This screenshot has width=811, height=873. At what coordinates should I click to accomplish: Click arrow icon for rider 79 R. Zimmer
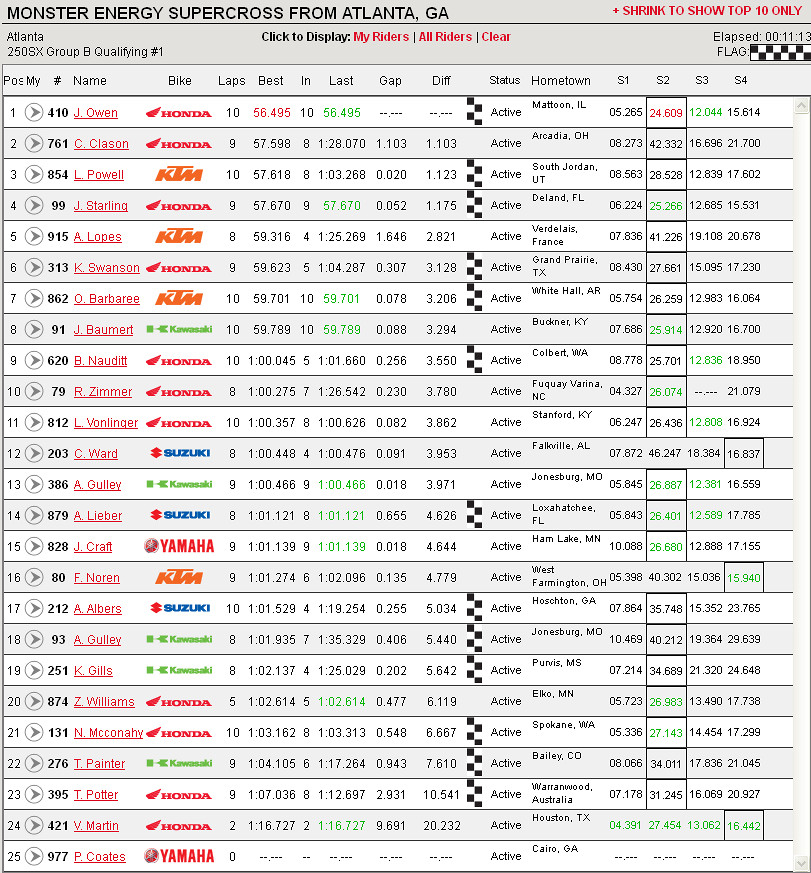(x=34, y=391)
